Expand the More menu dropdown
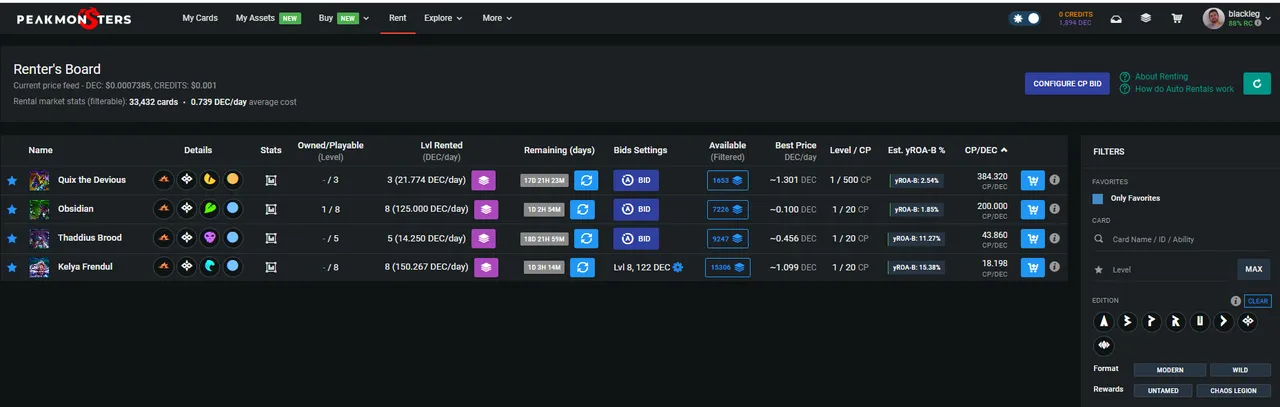This screenshot has width=1280, height=407. tap(497, 18)
